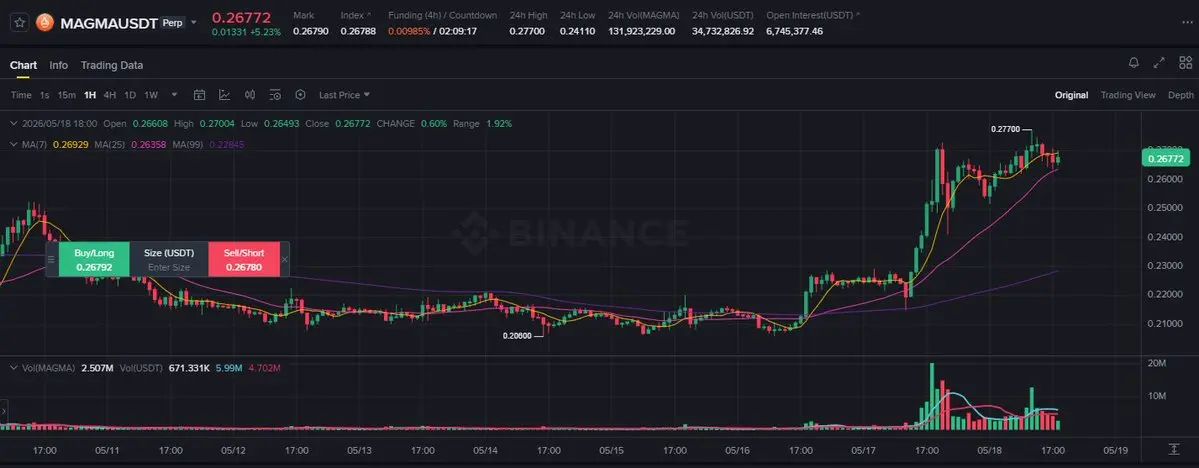Open price alert bell icon

[x=1134, y=63]
